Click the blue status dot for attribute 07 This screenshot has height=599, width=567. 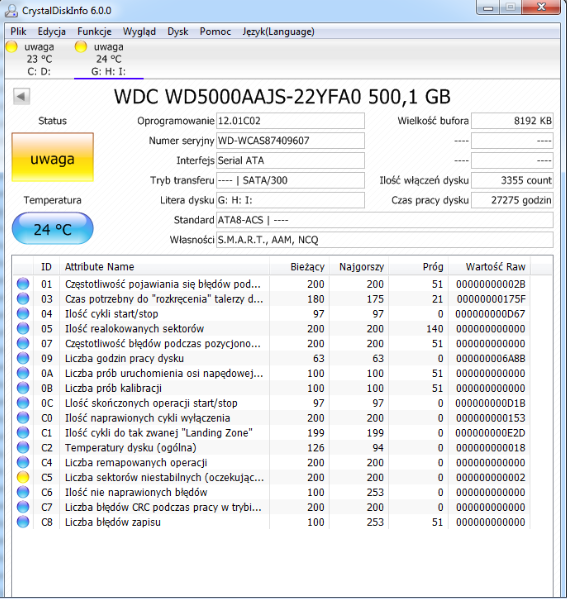pos(23,343)
